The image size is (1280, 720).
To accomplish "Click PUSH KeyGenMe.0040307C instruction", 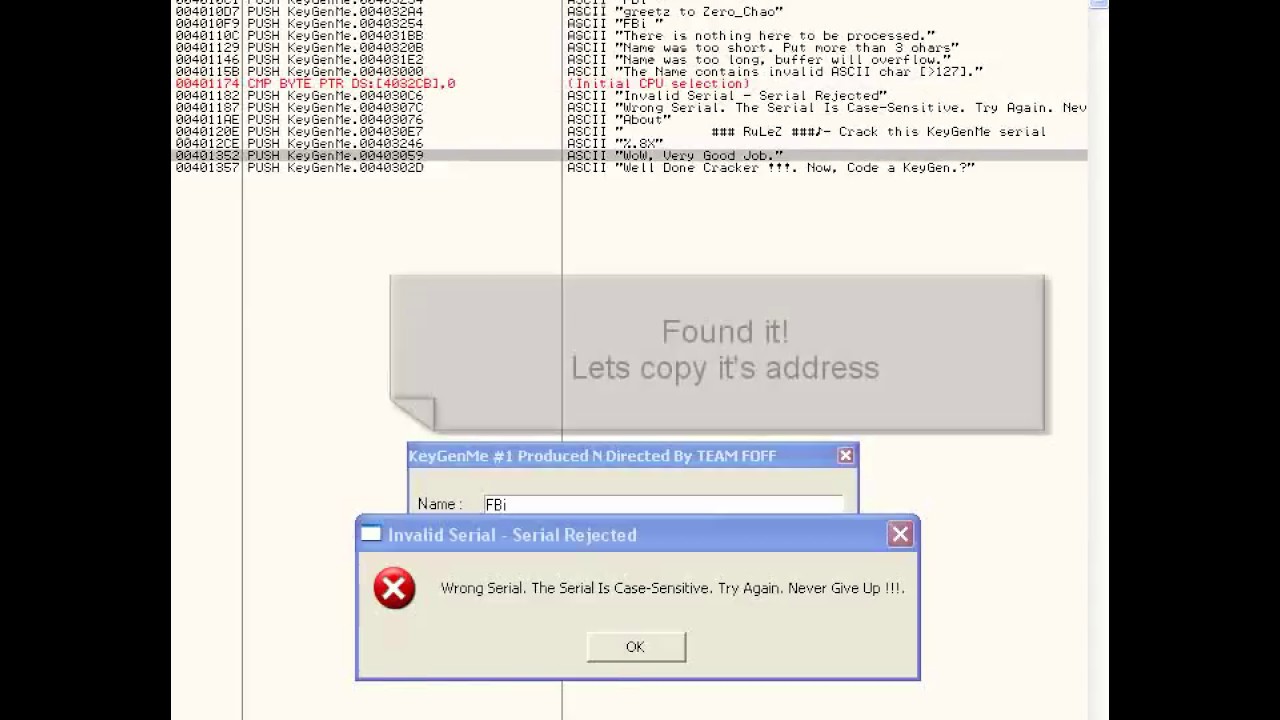I will (x=335, y=108).
